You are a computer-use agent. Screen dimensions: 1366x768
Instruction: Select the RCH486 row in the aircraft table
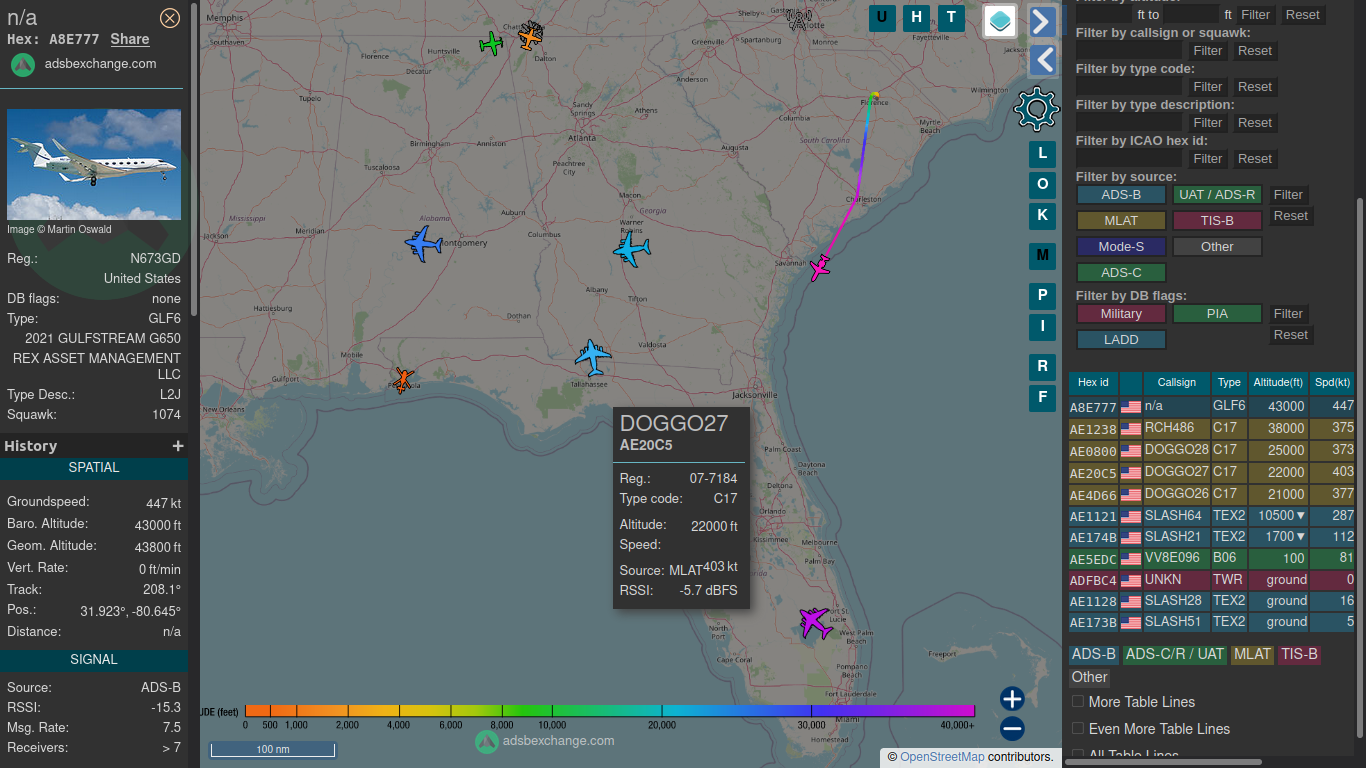(1212, 429)
